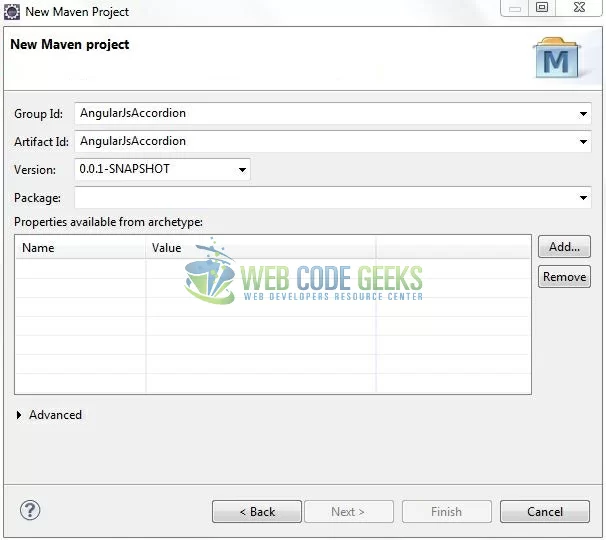Open help via the question mark icon

pyautogui.click(x=30, y=510)
